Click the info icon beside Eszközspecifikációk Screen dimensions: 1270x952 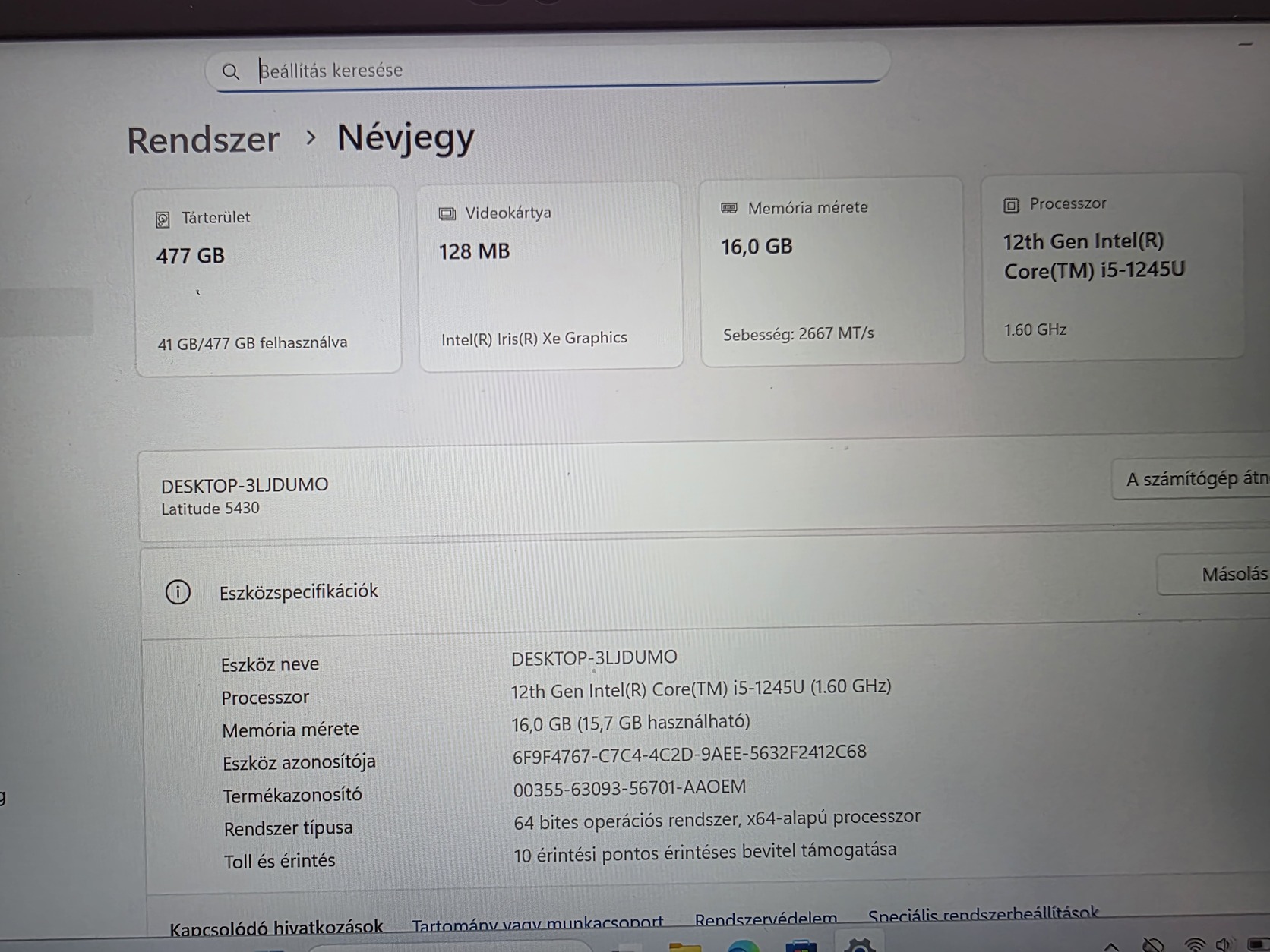click(x=178, y=592)
